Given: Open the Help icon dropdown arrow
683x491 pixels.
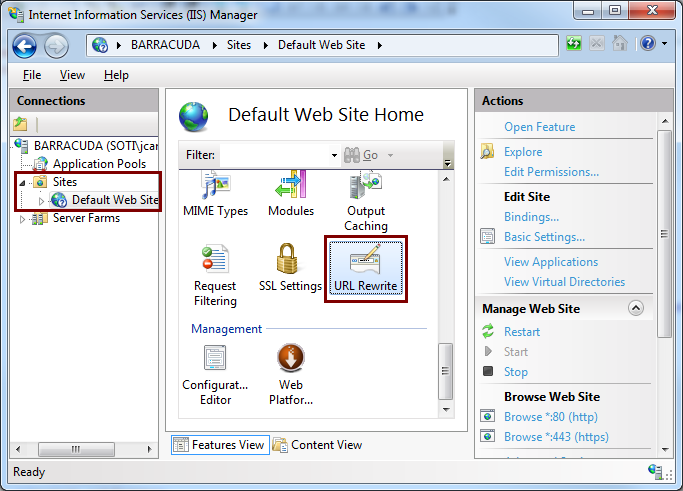Looking at the screenshot, I should coord(664,43).
